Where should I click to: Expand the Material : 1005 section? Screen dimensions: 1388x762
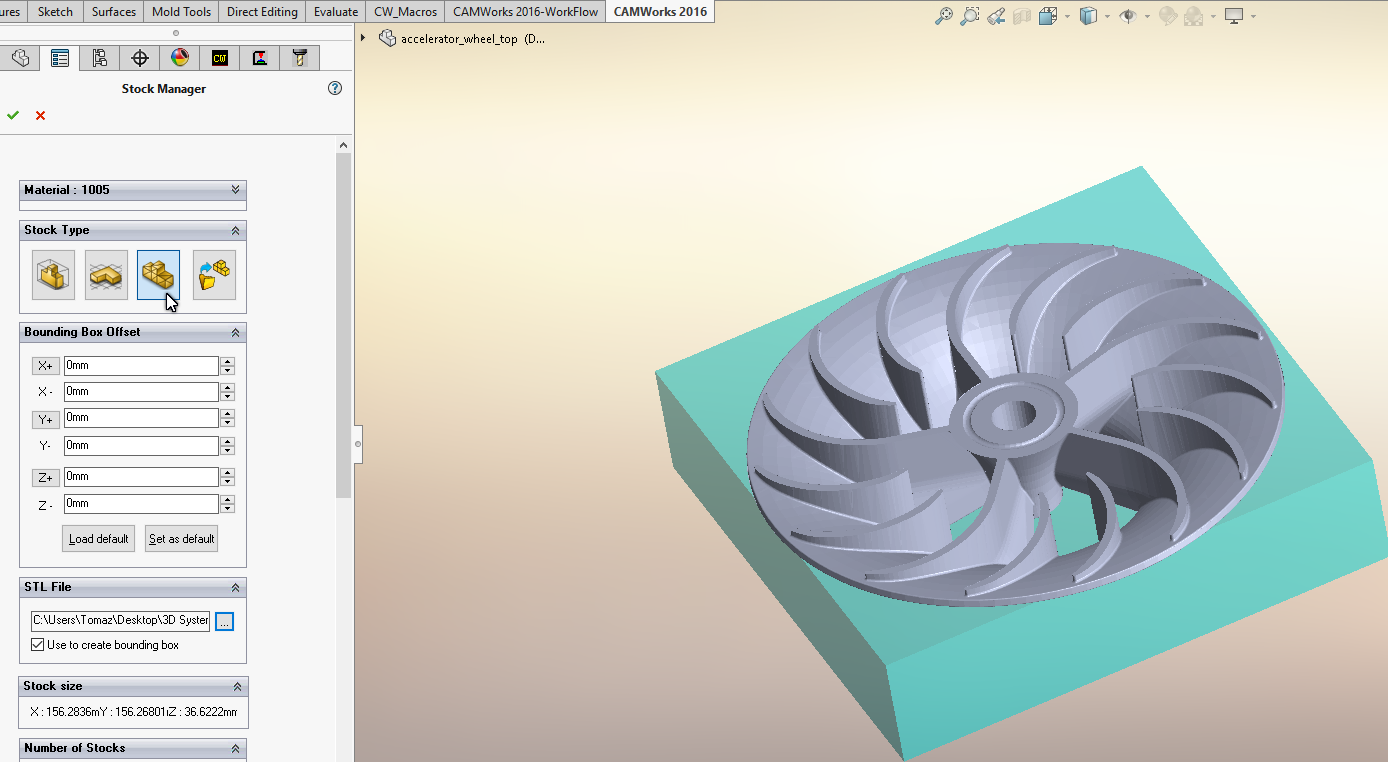click(x=235, y=190)
